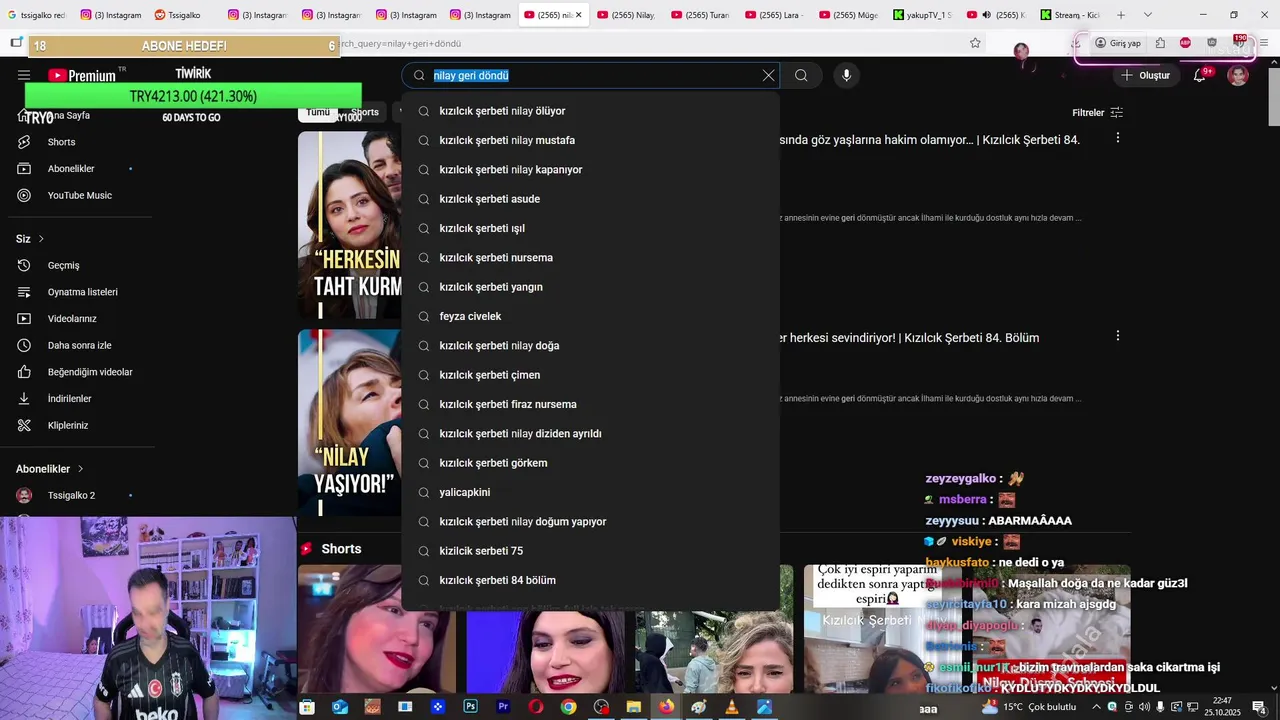The image size is (1280, 720).
Task: Open Firefox application hamburger menu
Action: [x=1264, y=43]
